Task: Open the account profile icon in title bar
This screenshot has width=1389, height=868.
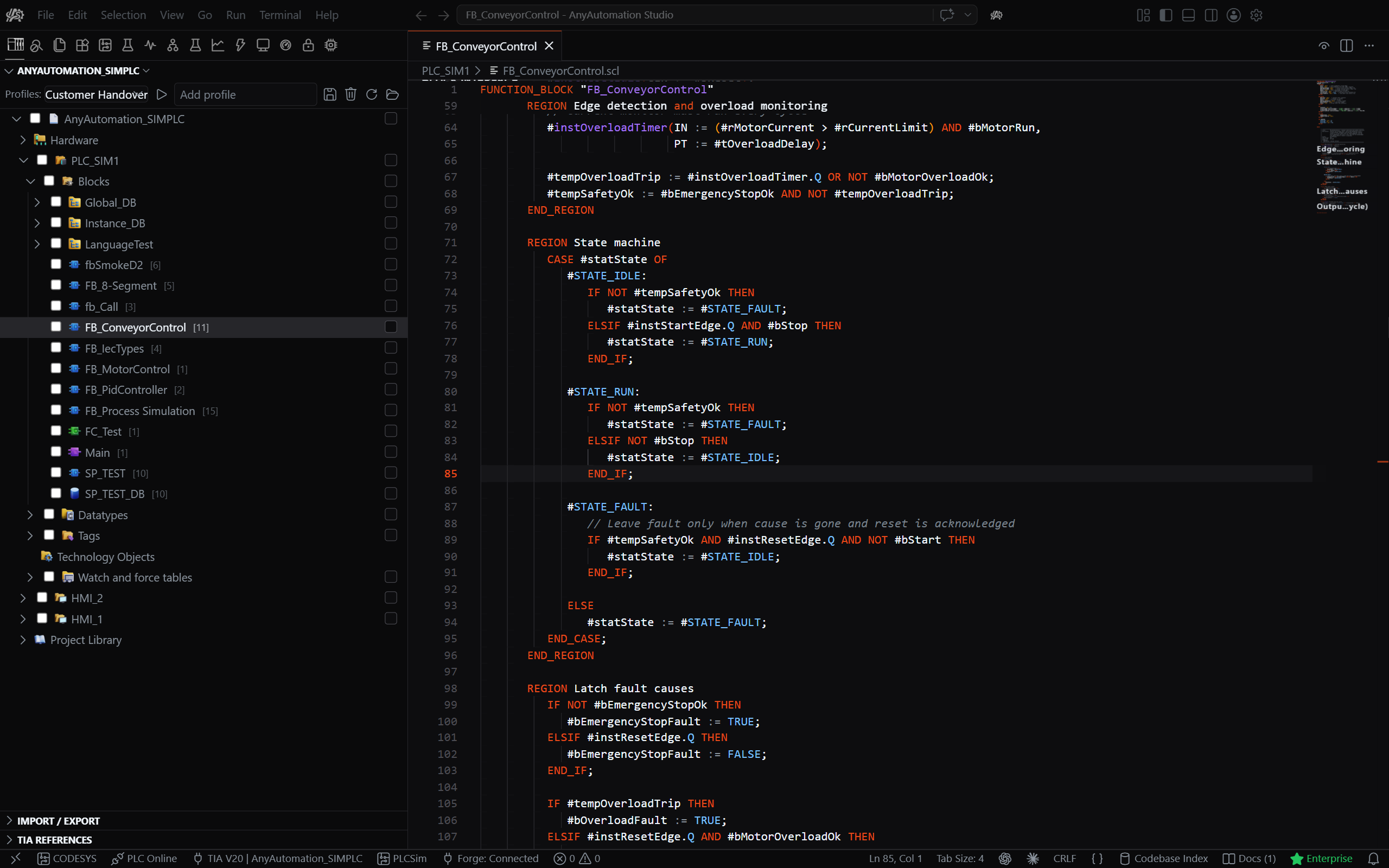Action: pos(1234,15)
